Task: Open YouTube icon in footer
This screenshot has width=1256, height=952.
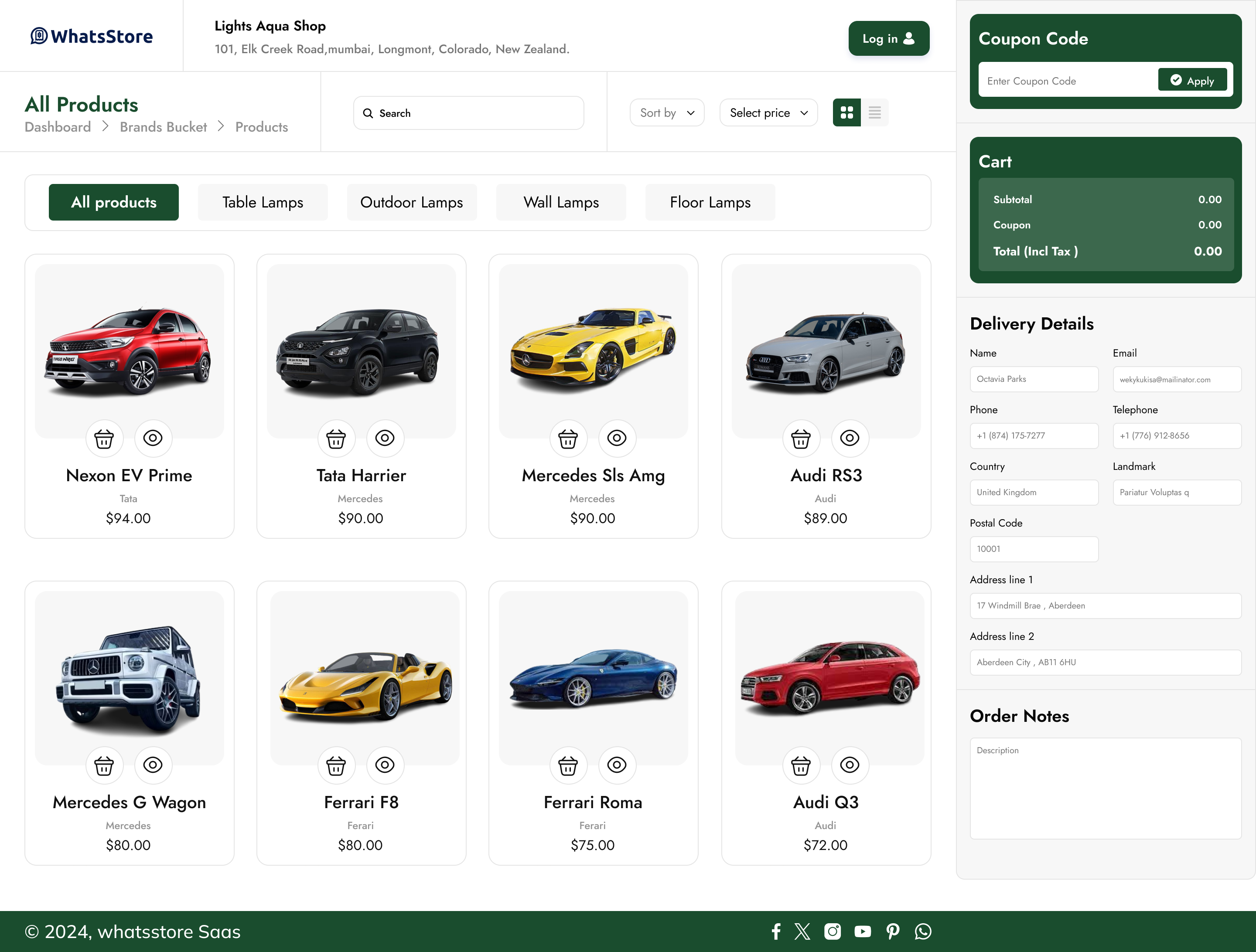Action: point(863,932)
